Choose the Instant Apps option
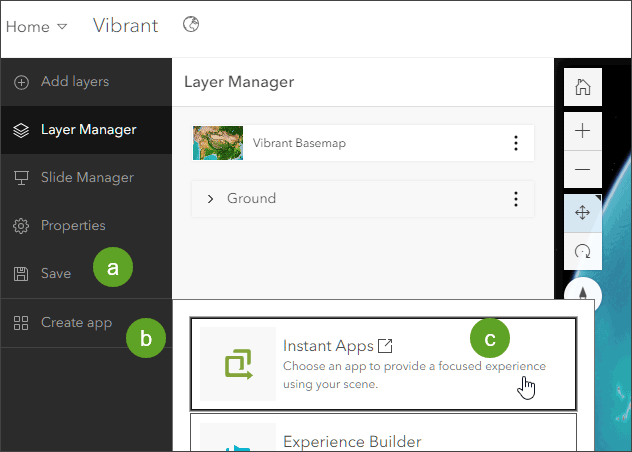Image resolution: width=632 pixels, height=452 pixels. pos(383,364)
